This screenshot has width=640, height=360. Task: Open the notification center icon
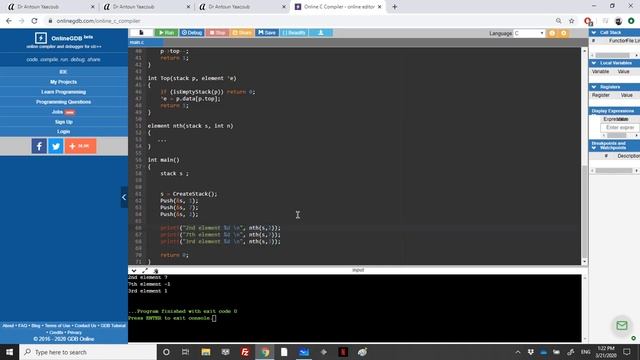click(x=627, y=352)
